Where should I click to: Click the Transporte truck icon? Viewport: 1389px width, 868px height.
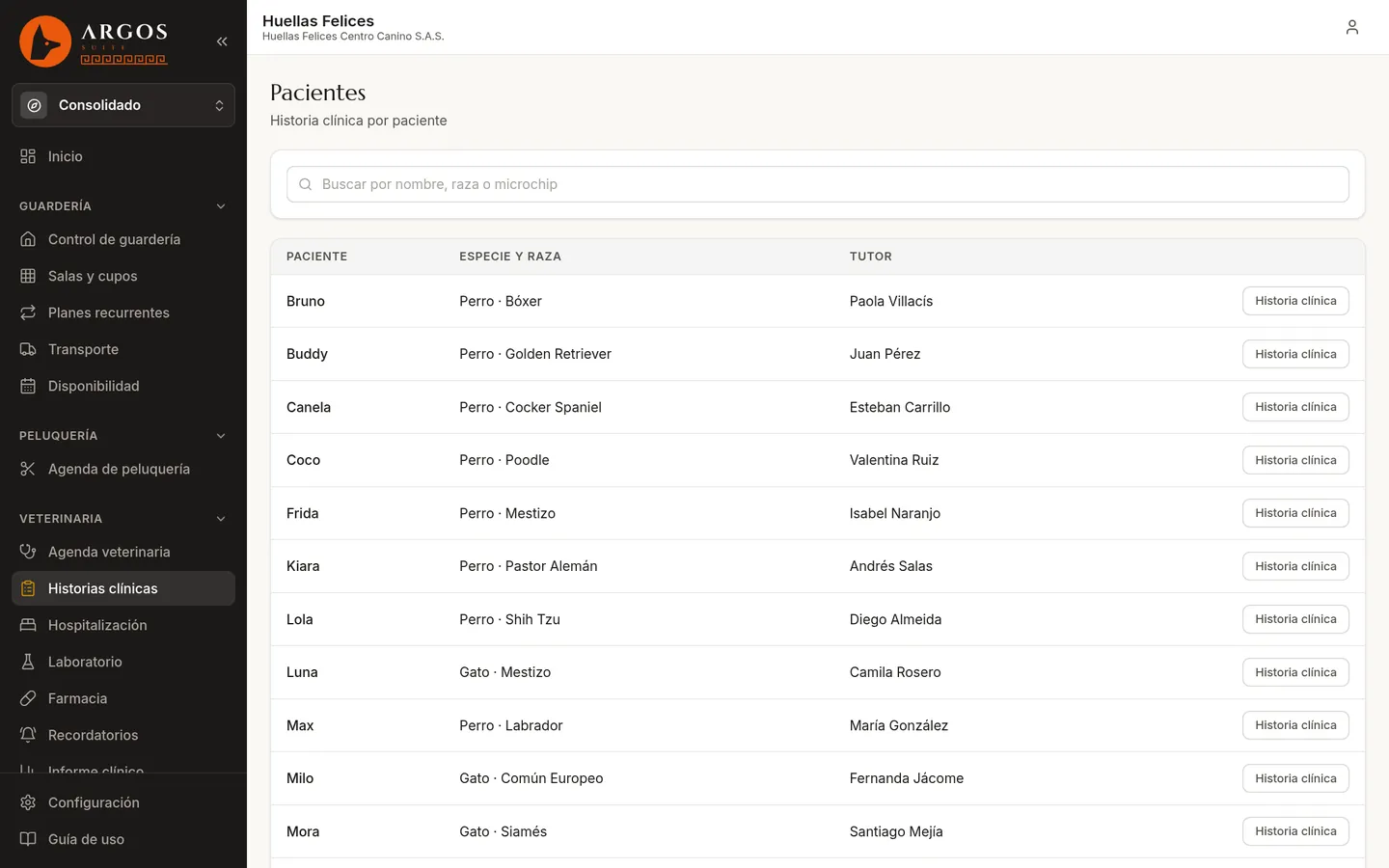pos(28,349)
